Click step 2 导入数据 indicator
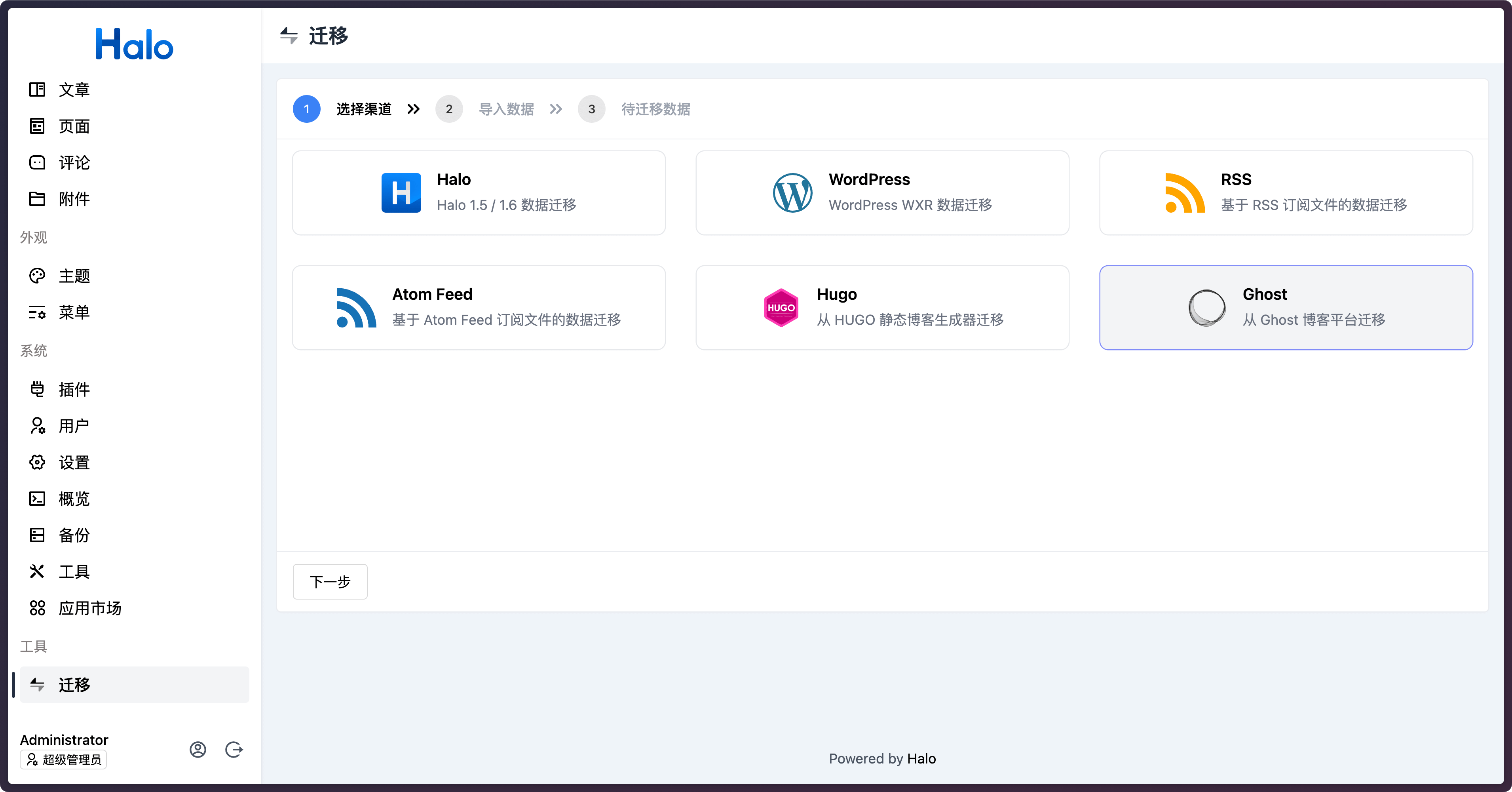 pos(449,109)
